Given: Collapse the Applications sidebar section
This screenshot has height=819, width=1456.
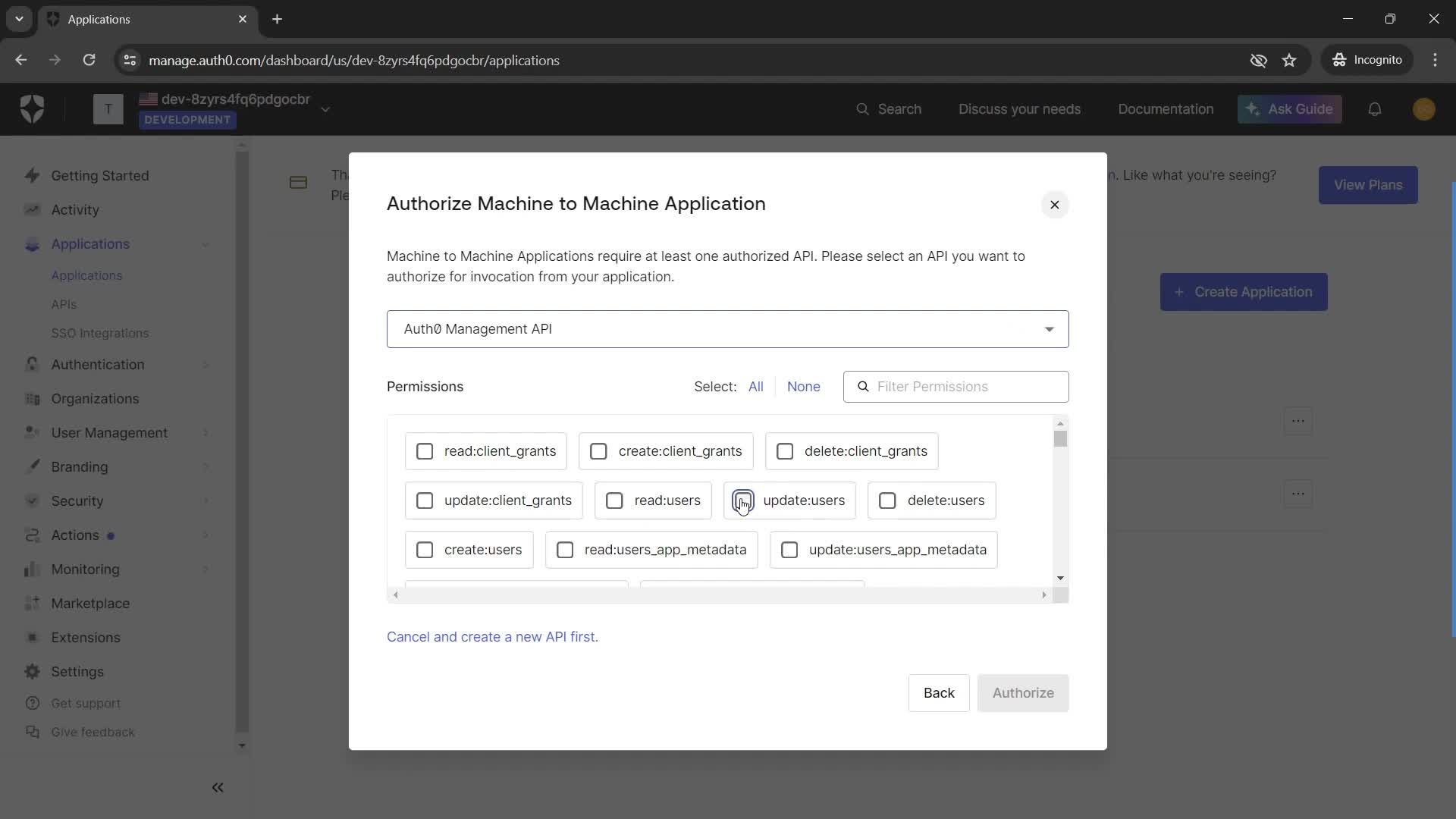Looking at the screenshot, I should pyautogui.click(x=206, y=244).
